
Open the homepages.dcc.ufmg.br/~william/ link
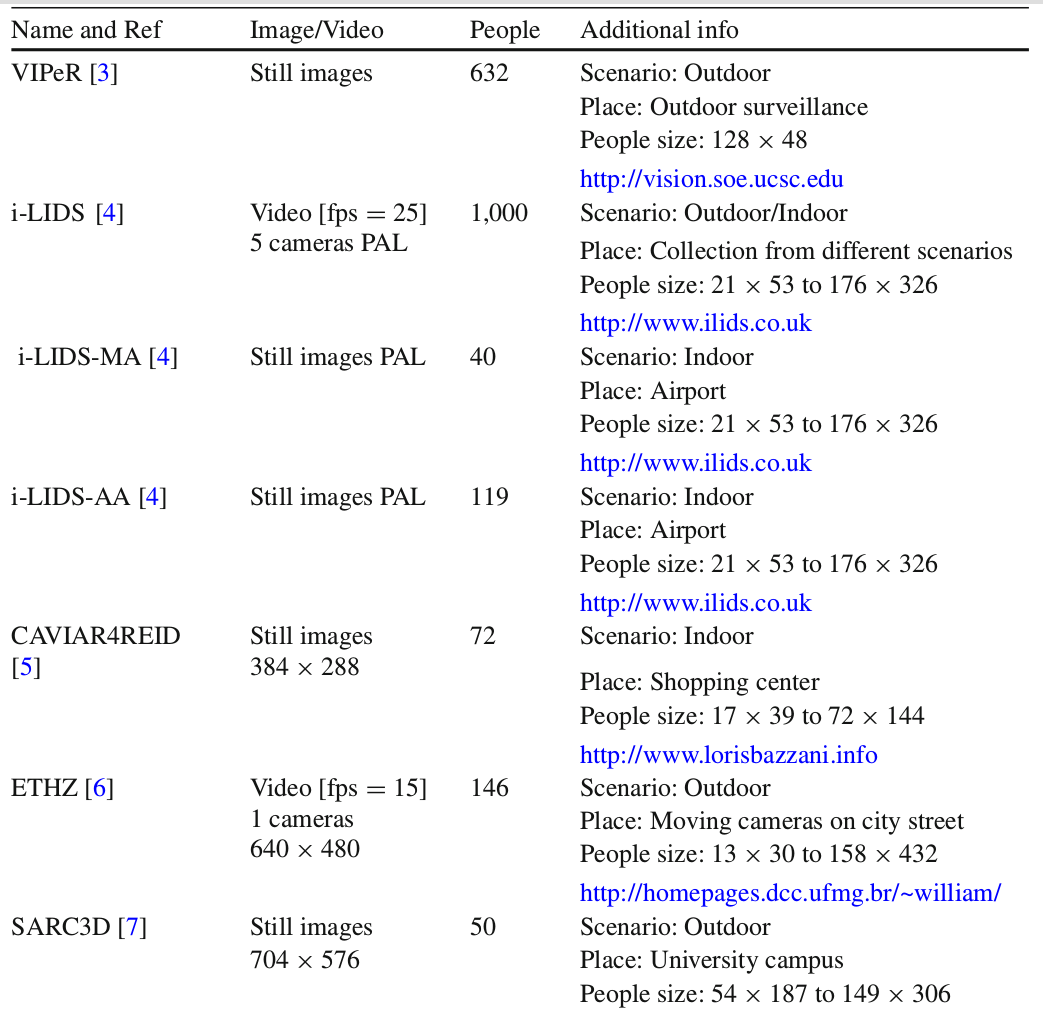coord(790,893)
